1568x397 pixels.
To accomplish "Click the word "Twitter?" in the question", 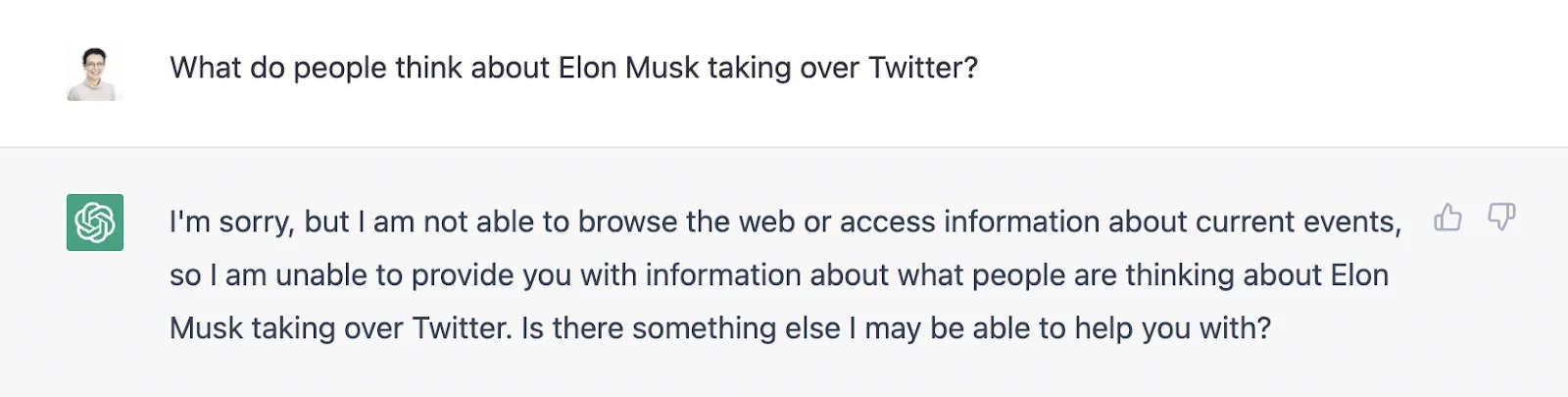I will pyautogui.click(x=922, y=68).
